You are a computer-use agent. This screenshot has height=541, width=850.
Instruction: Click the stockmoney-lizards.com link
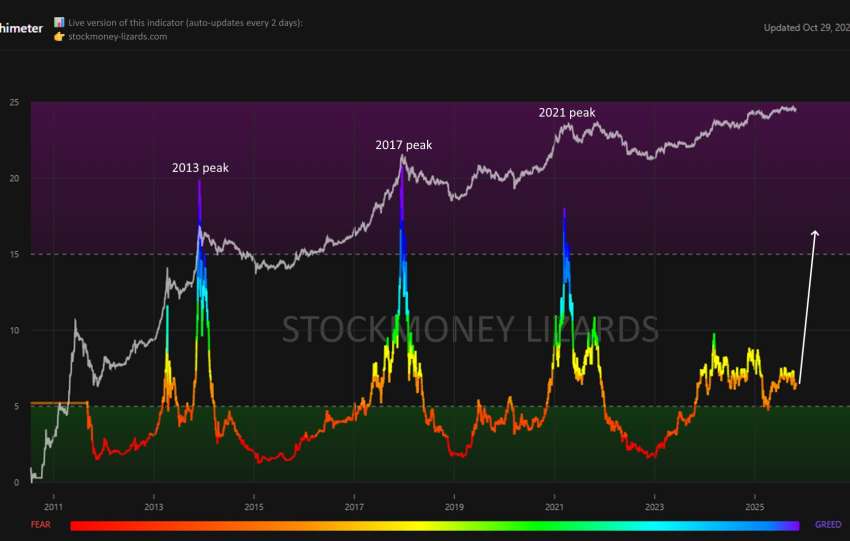click(117, 36)
